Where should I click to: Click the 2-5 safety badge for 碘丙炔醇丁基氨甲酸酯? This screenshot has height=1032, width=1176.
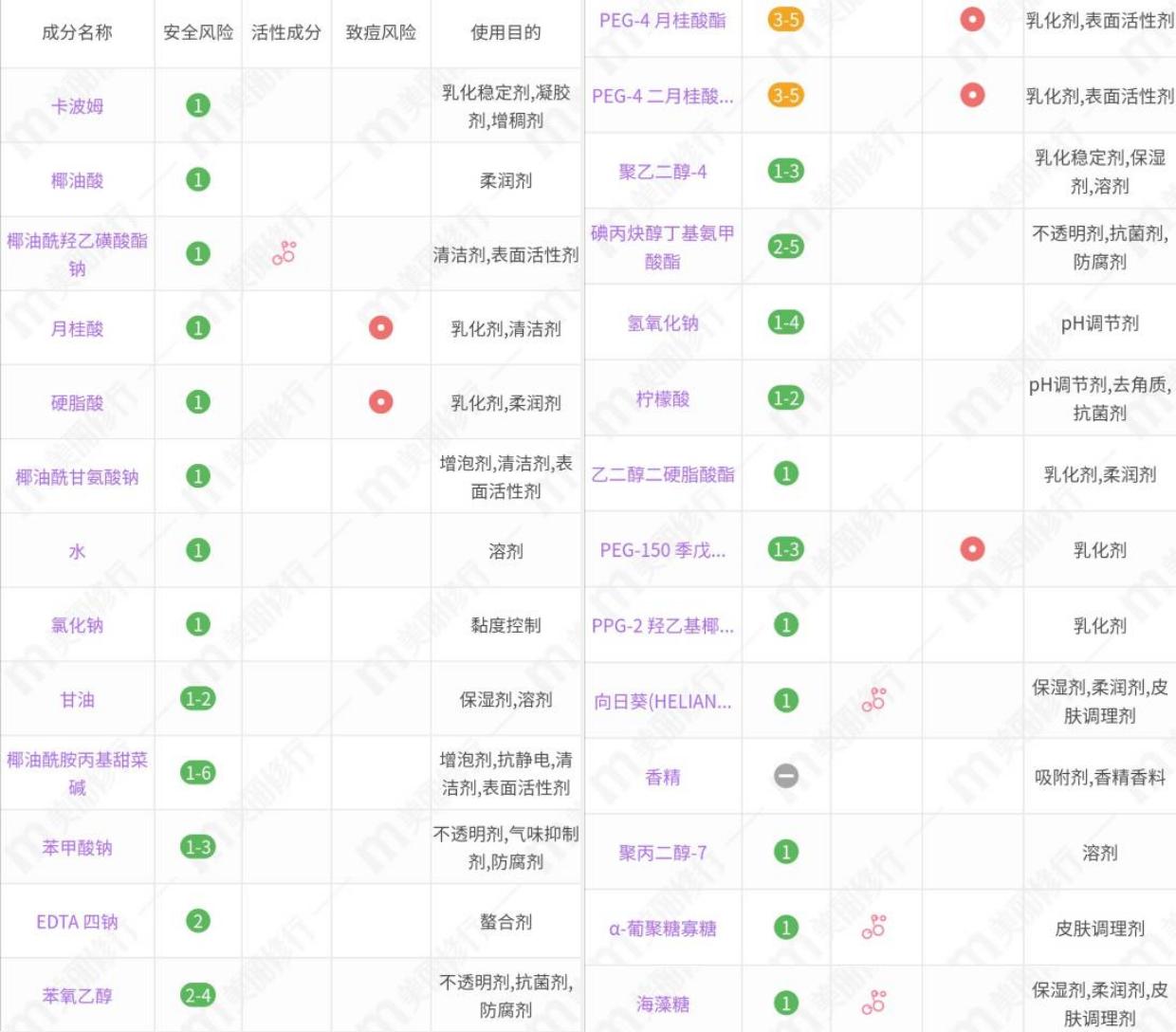pos(785,247)
